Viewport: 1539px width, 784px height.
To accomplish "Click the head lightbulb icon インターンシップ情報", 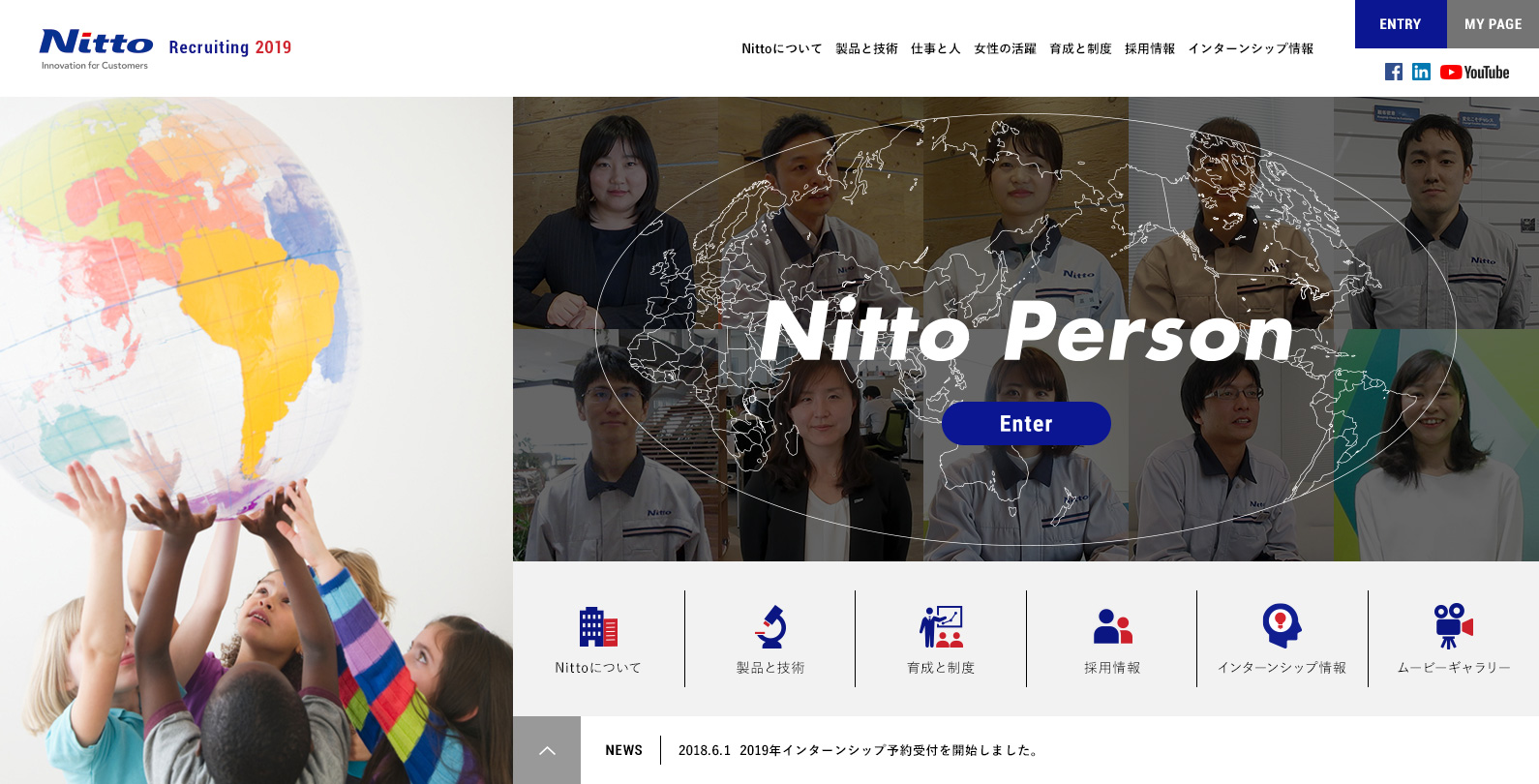I will click(x=1282, y=625).
